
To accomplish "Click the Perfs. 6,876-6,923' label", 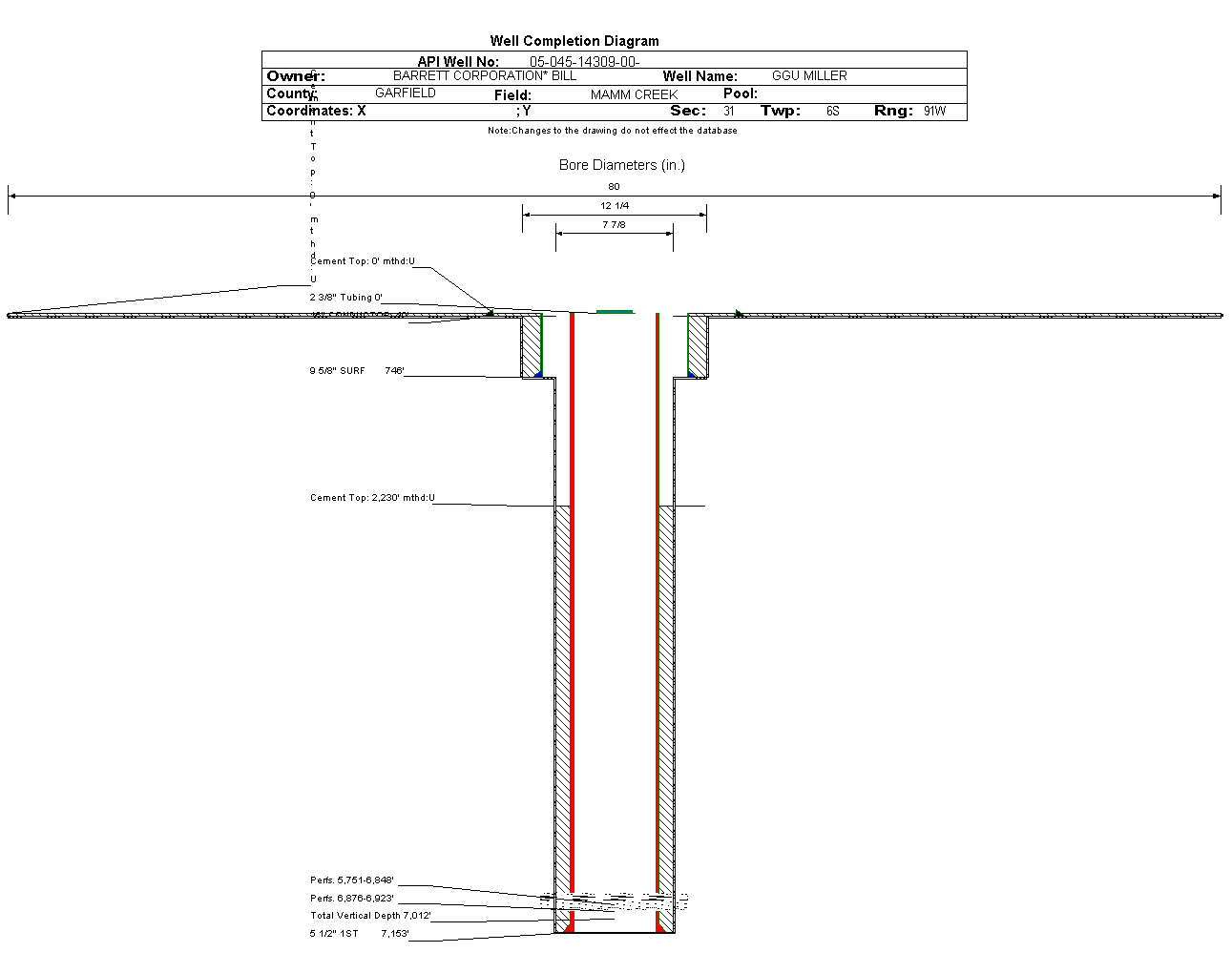I will point(351,899).
